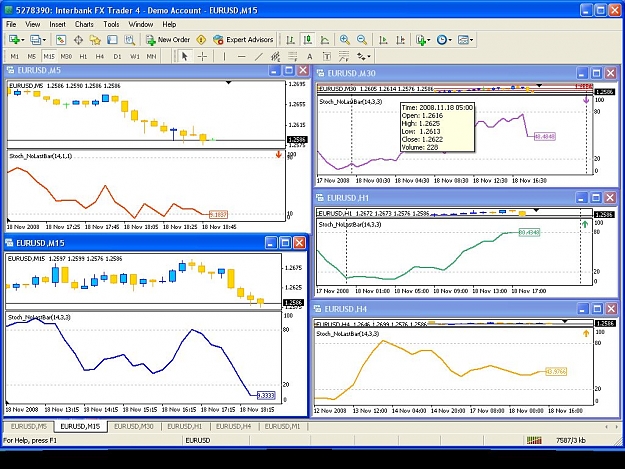Open the Insert menu

click(57, 24)
